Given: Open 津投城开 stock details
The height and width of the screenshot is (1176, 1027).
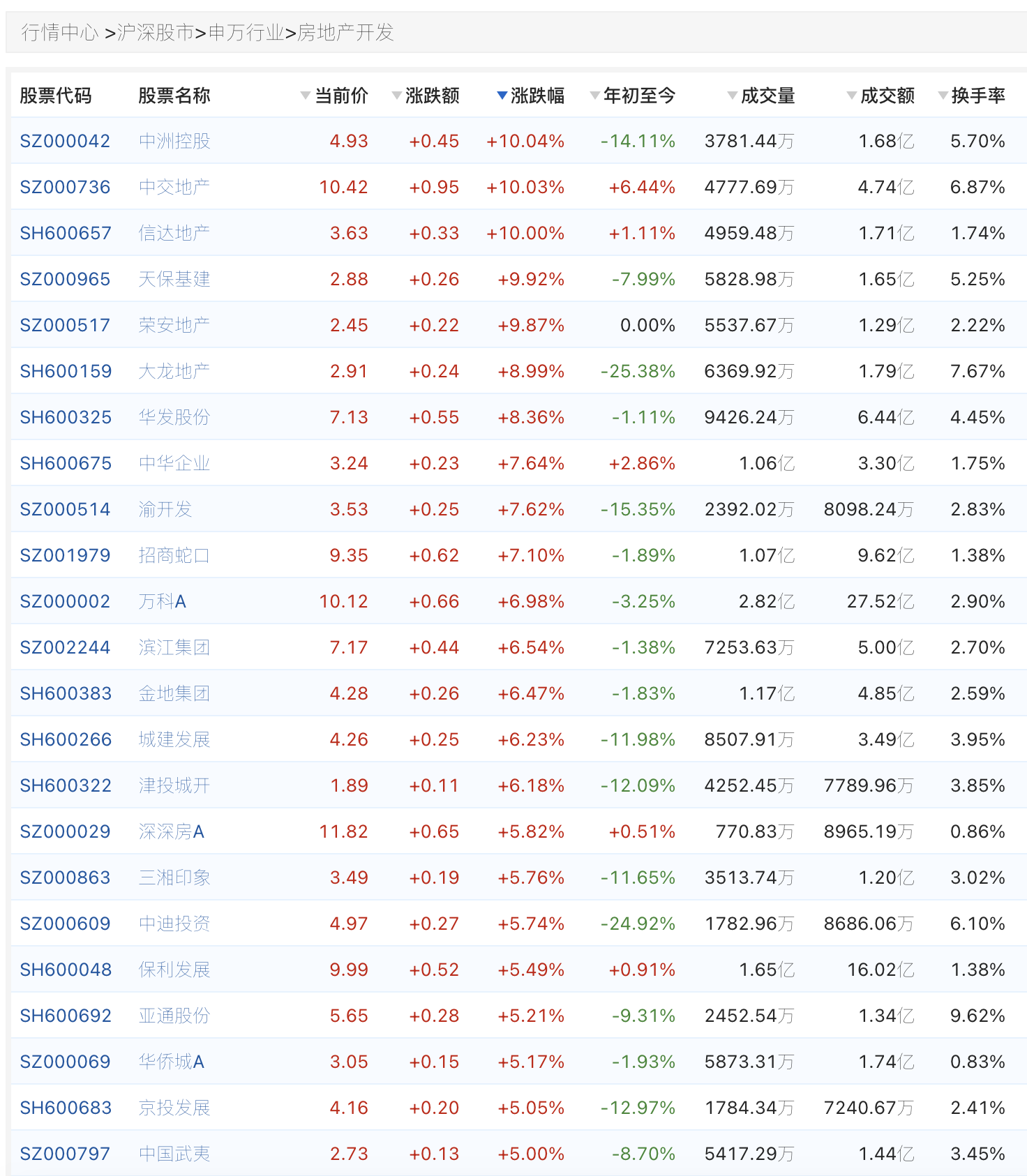Looking at the screenshot, I should 174,785.
